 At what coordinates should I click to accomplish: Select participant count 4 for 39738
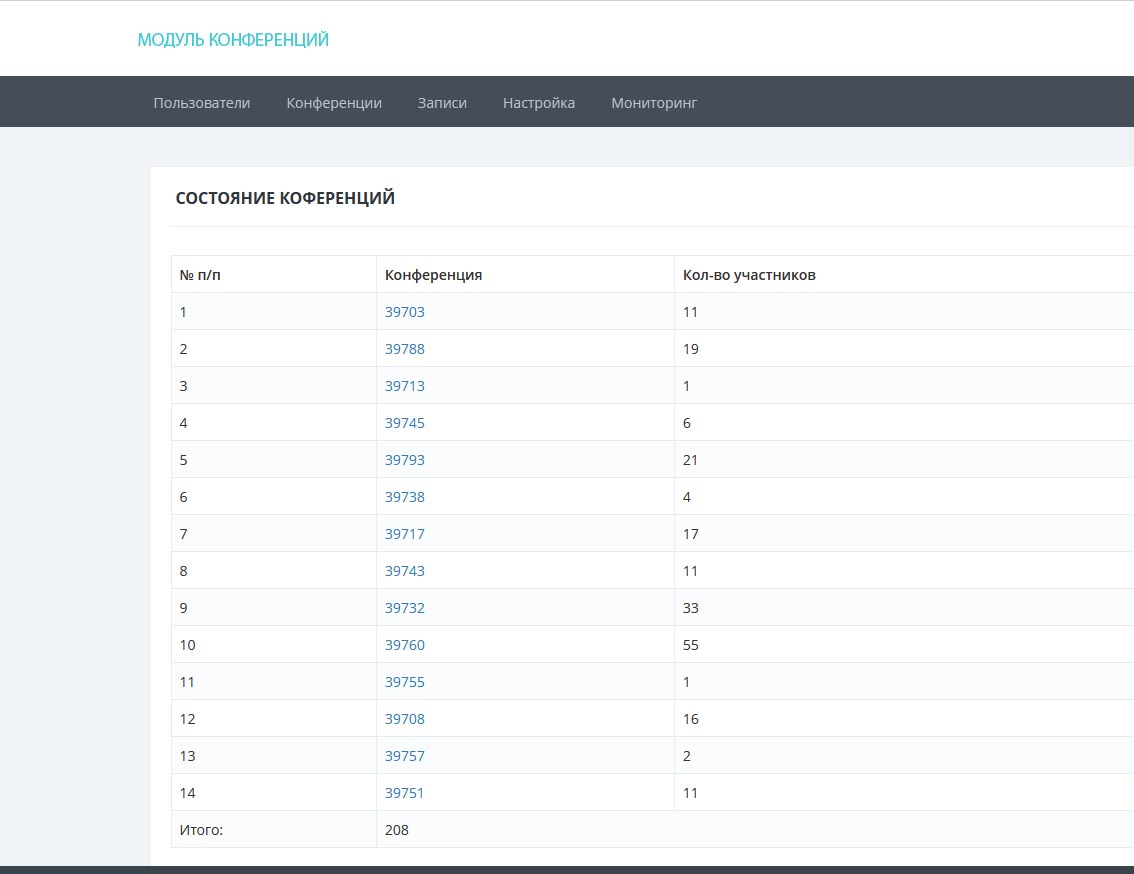(x=686, y=497)
